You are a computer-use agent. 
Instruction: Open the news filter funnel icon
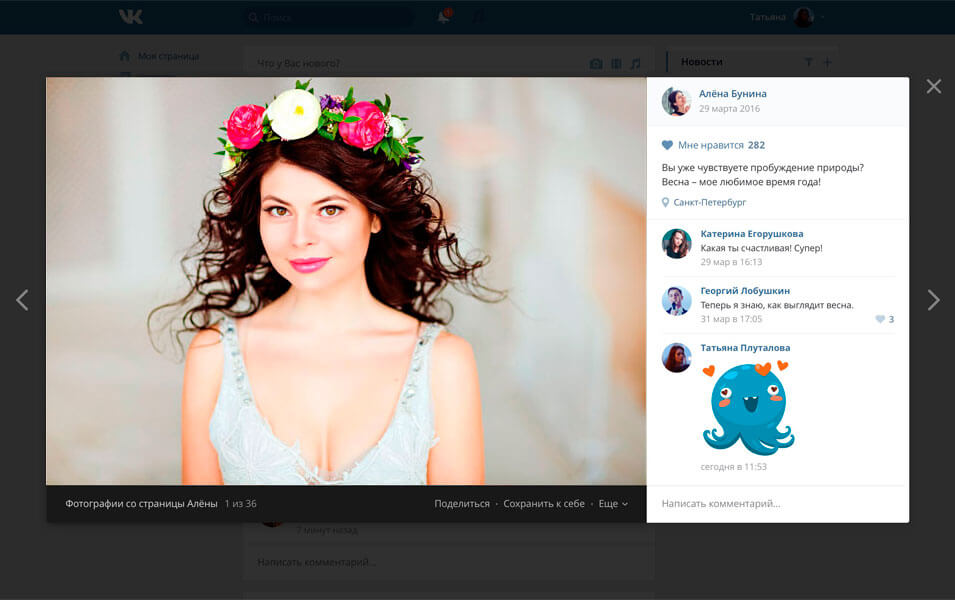808,62
